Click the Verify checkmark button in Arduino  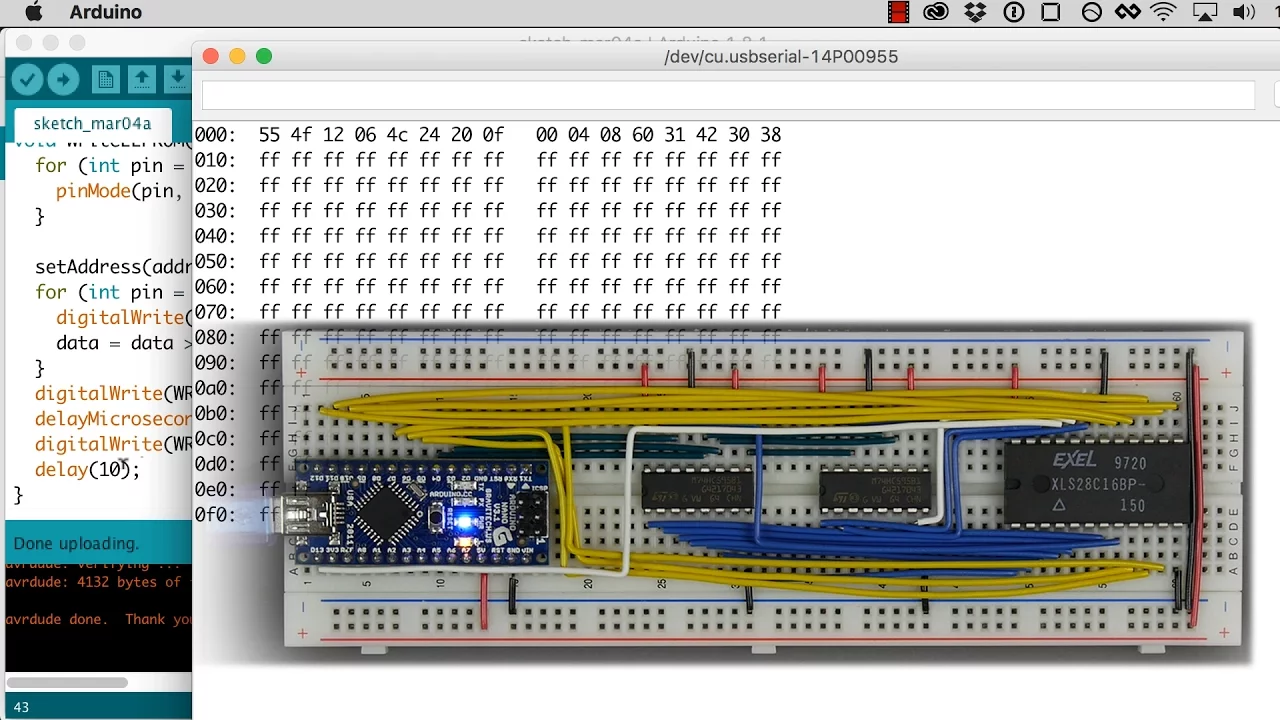click(x=28, y=80)
